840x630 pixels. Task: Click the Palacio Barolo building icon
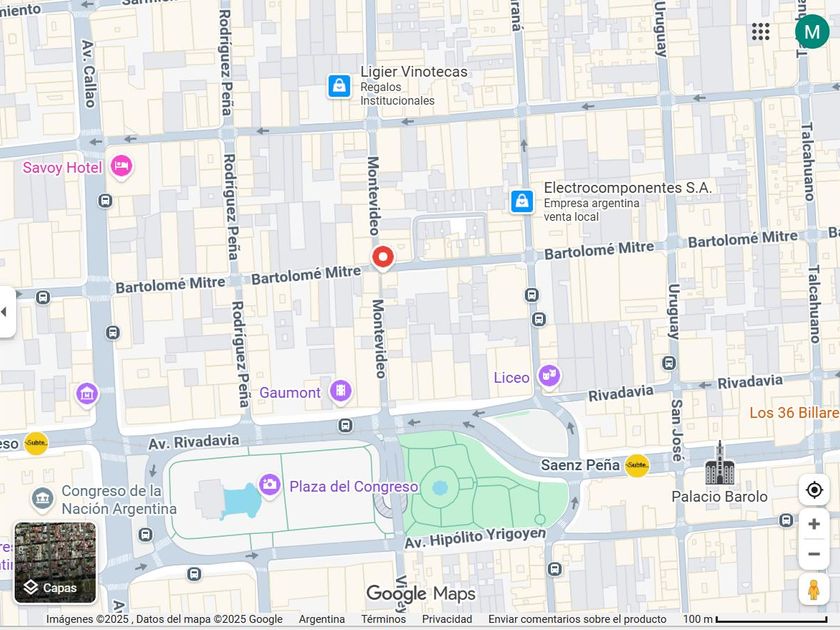click(719, 464)
